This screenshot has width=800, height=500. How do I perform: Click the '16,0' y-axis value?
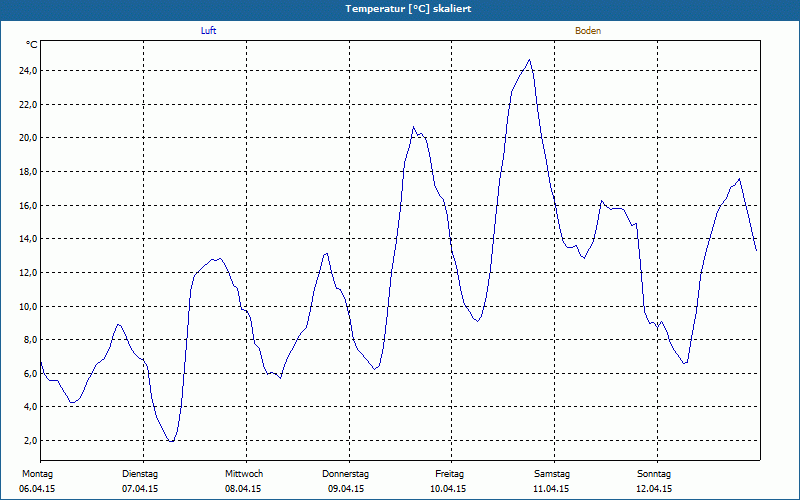tap(28, 205)
